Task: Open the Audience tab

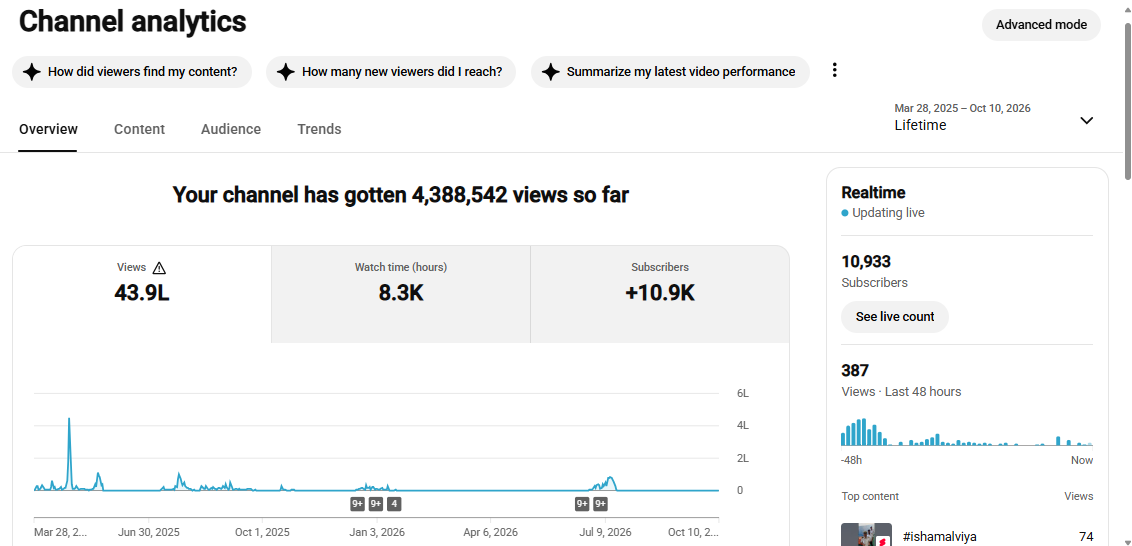Action: tap(231, 129)
